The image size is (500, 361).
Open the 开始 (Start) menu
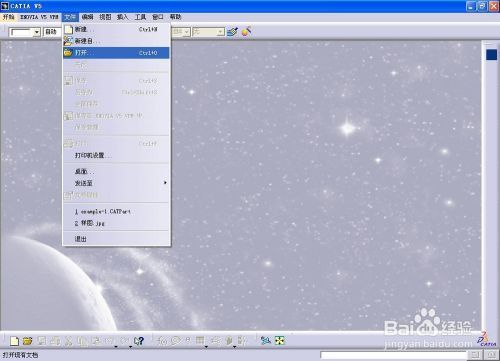9,17
